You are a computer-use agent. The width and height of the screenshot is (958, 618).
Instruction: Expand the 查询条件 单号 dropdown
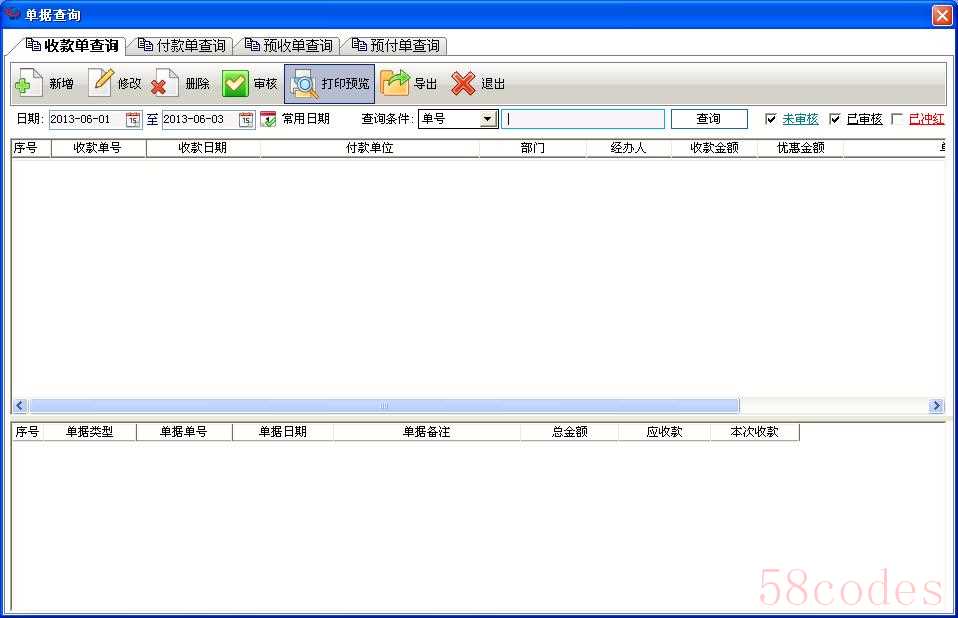(488, 119)
